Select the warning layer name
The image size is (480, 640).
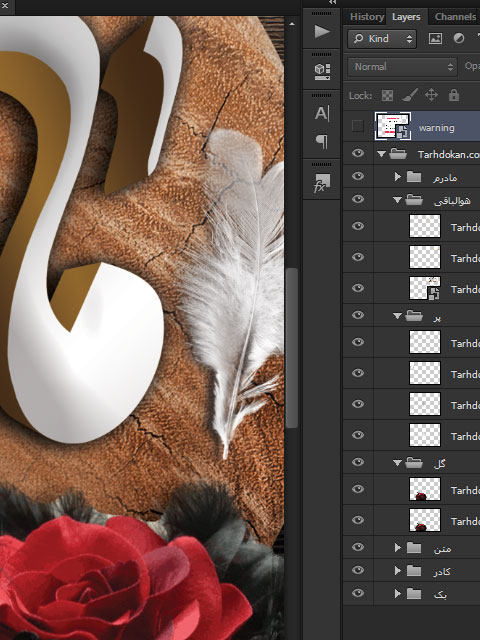[436, 128]
